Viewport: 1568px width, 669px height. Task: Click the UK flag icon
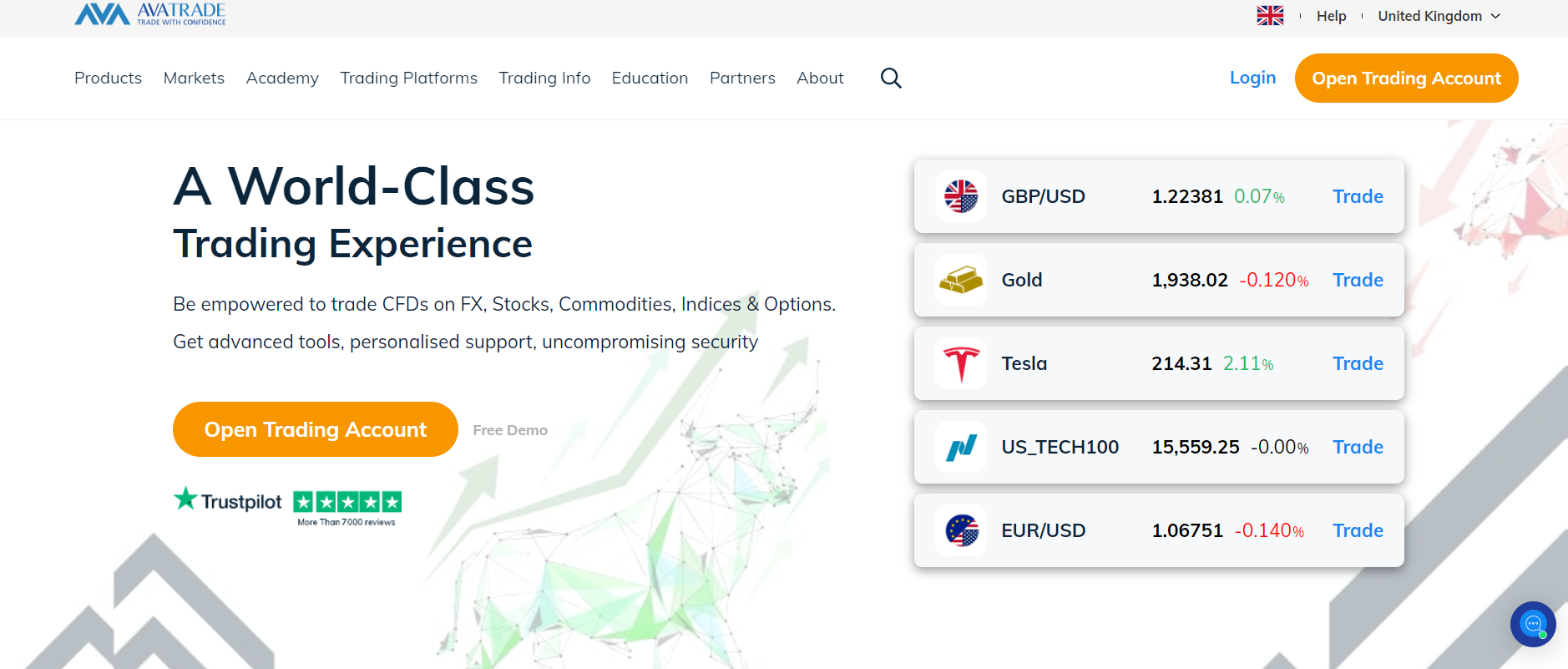coord(1270,16)
